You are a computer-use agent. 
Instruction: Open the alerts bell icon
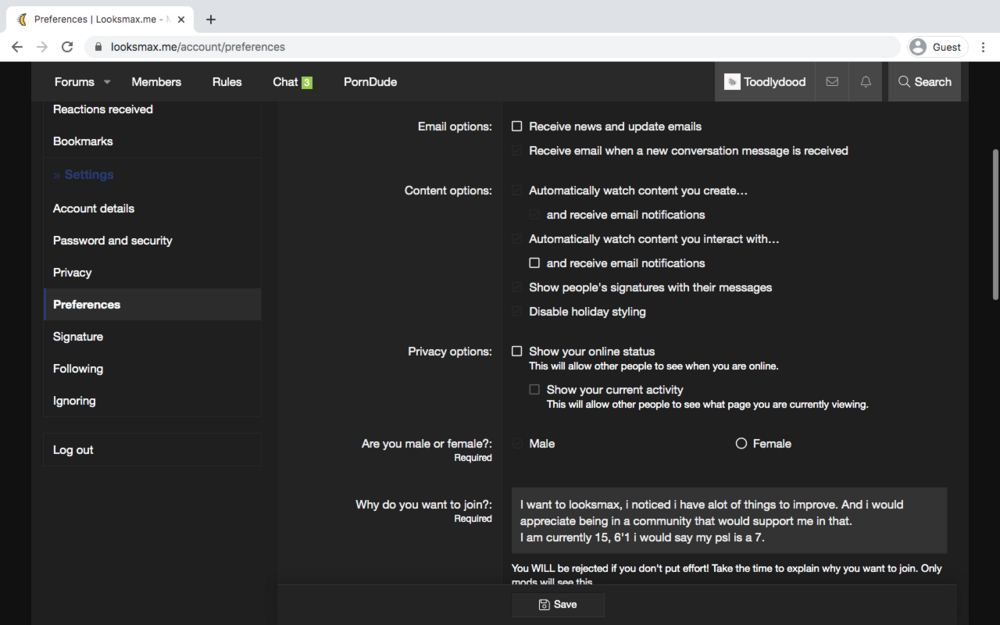pyautogui.click(x=865, y=82)
